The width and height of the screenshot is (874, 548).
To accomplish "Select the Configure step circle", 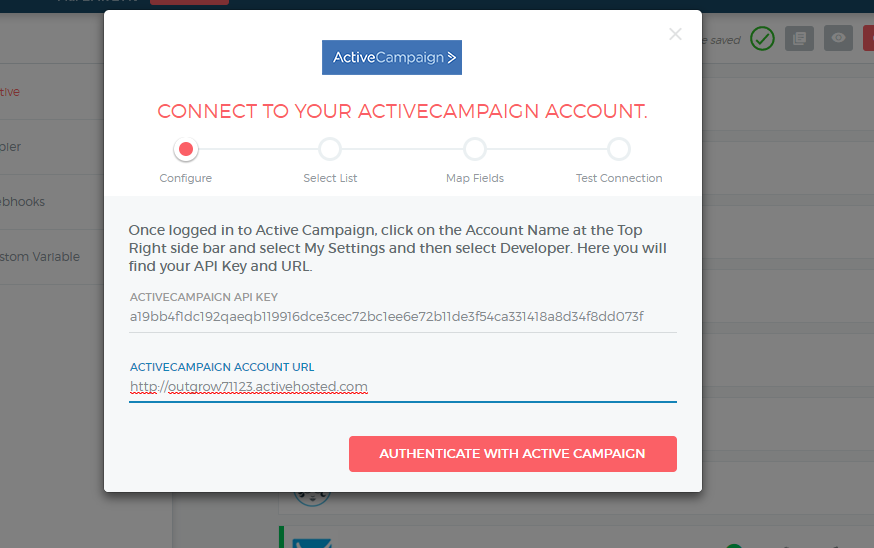I will pos(186,149).
